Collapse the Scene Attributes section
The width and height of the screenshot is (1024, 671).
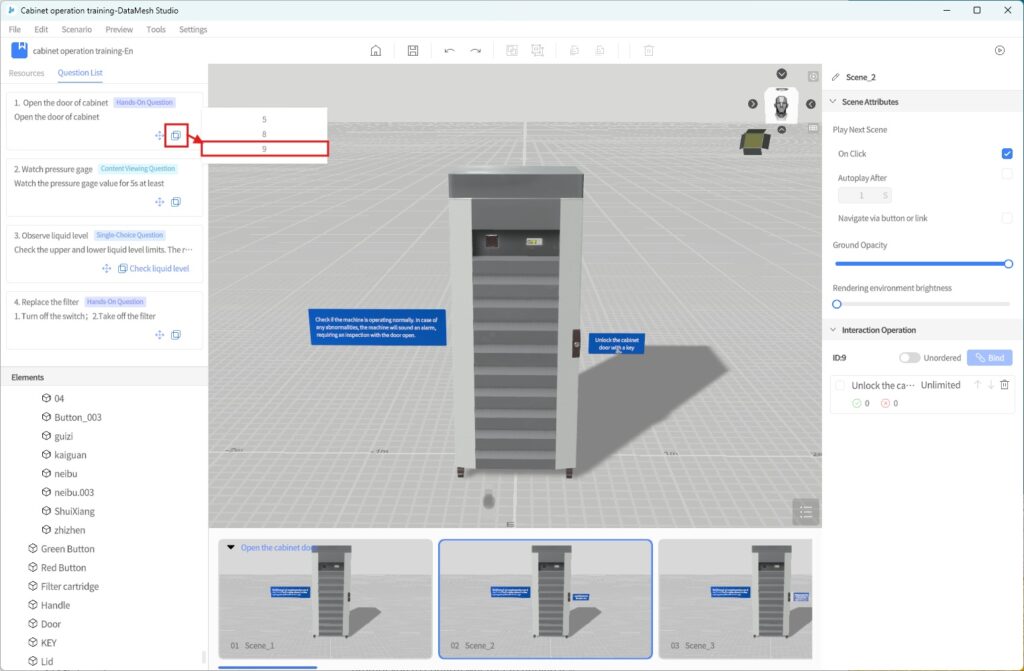(833, 102)
